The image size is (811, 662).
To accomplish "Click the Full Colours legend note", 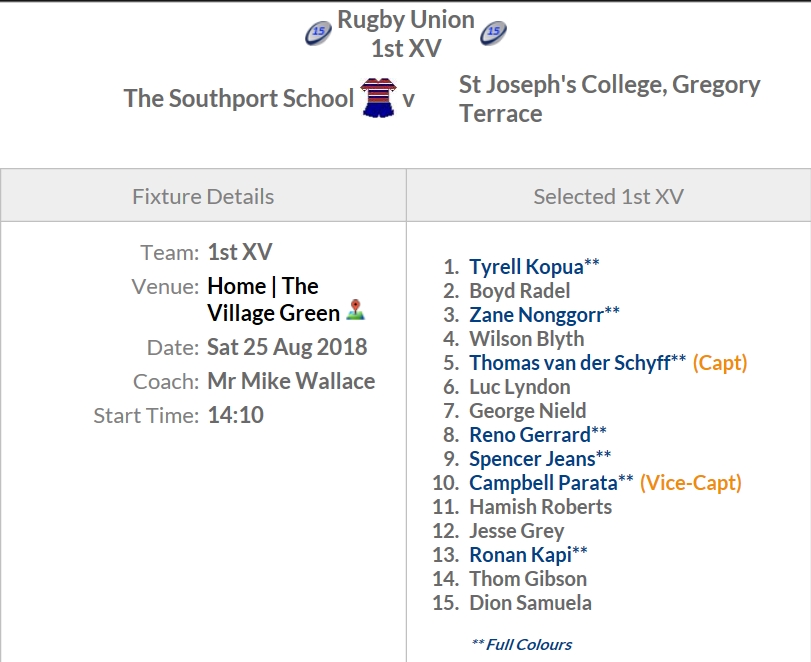I will [521, 644].
